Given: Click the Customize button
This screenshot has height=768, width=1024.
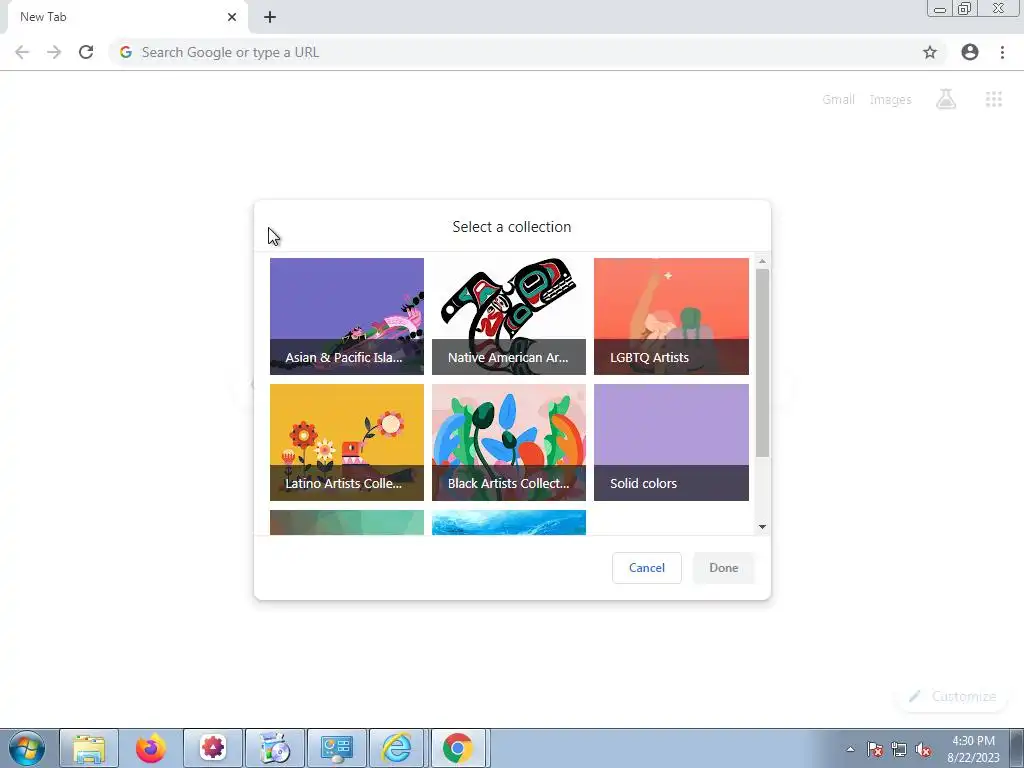Looking at the screenshot, I should coord(953,696).
